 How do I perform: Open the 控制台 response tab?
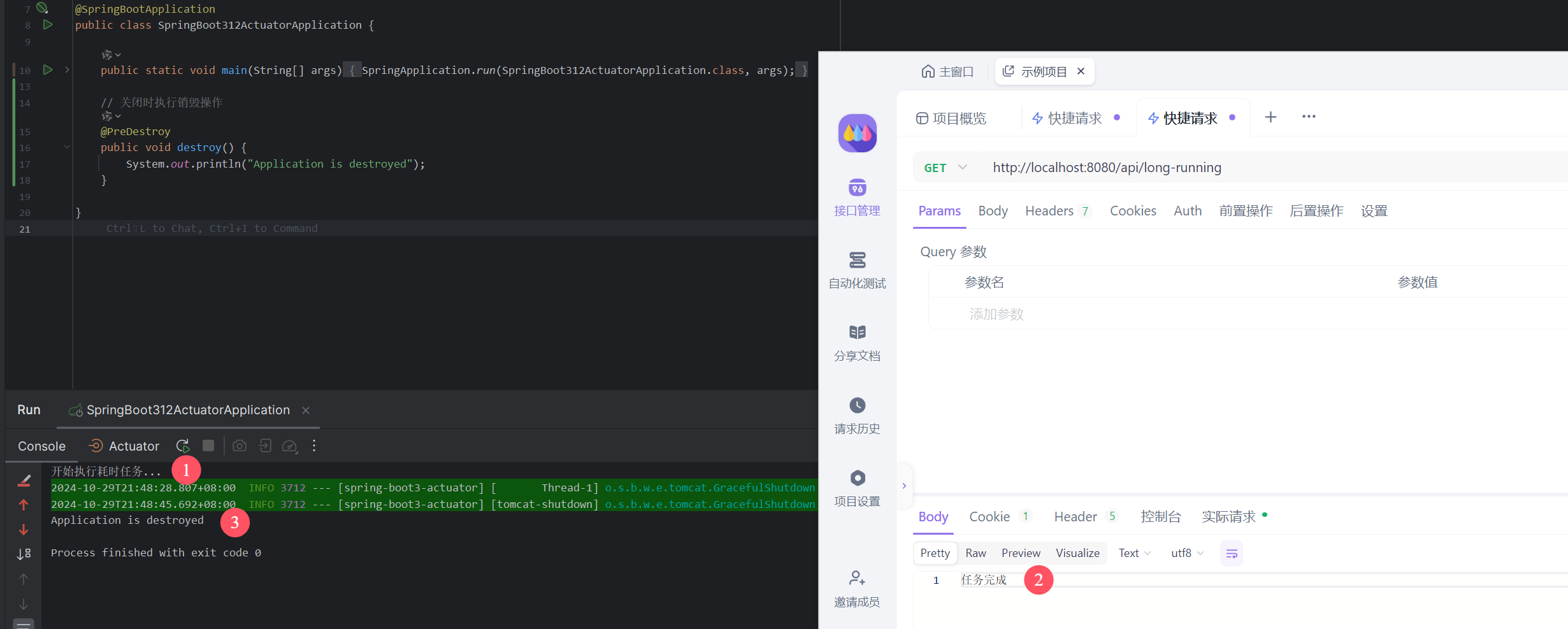tap(1160, 517)
